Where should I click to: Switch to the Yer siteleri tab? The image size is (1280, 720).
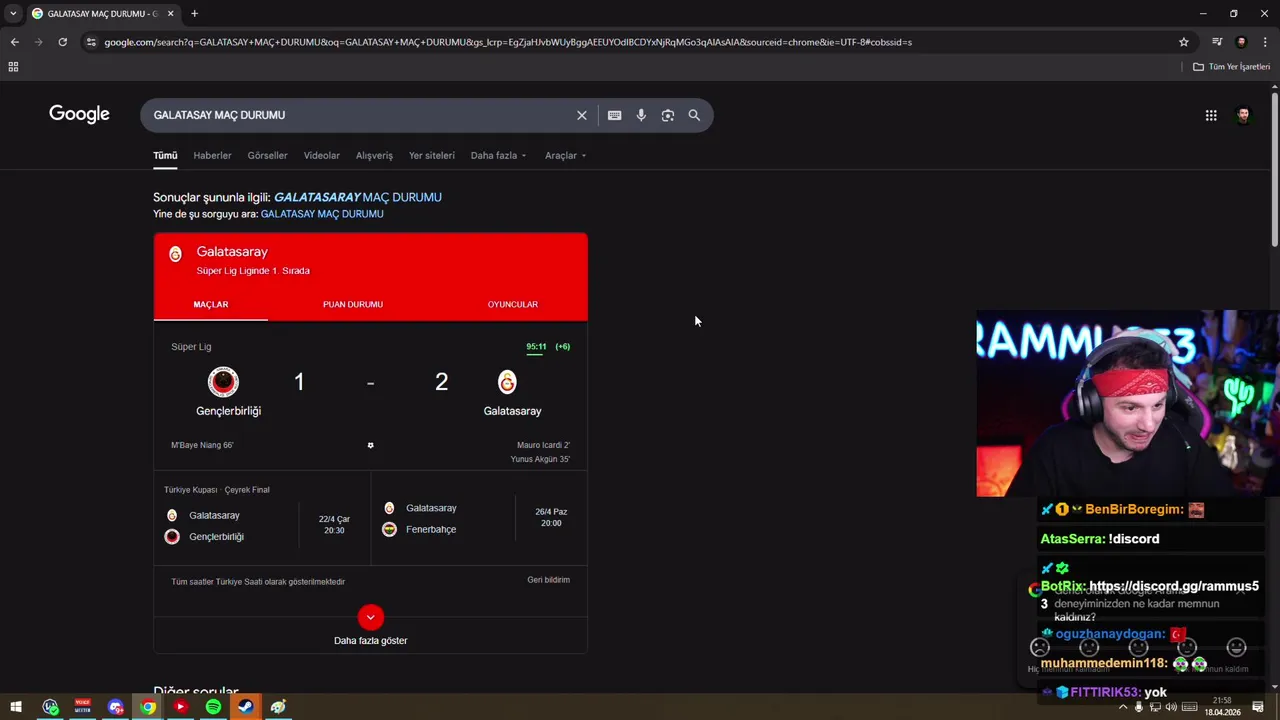coord(431,155)
